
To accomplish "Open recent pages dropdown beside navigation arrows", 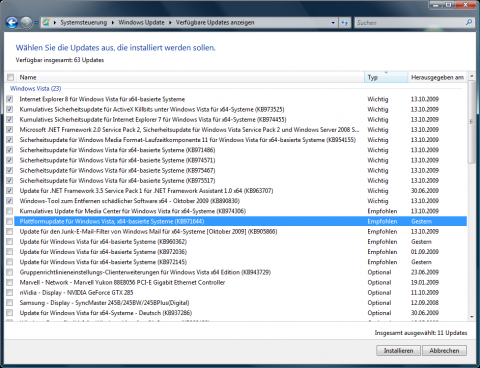I will 36,23.
